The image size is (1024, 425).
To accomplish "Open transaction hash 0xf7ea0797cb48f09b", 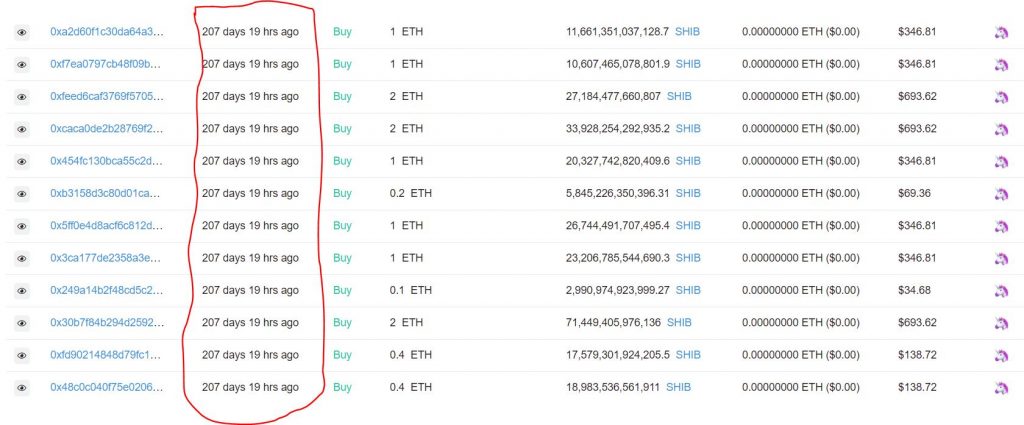I will tap(106, 64).
